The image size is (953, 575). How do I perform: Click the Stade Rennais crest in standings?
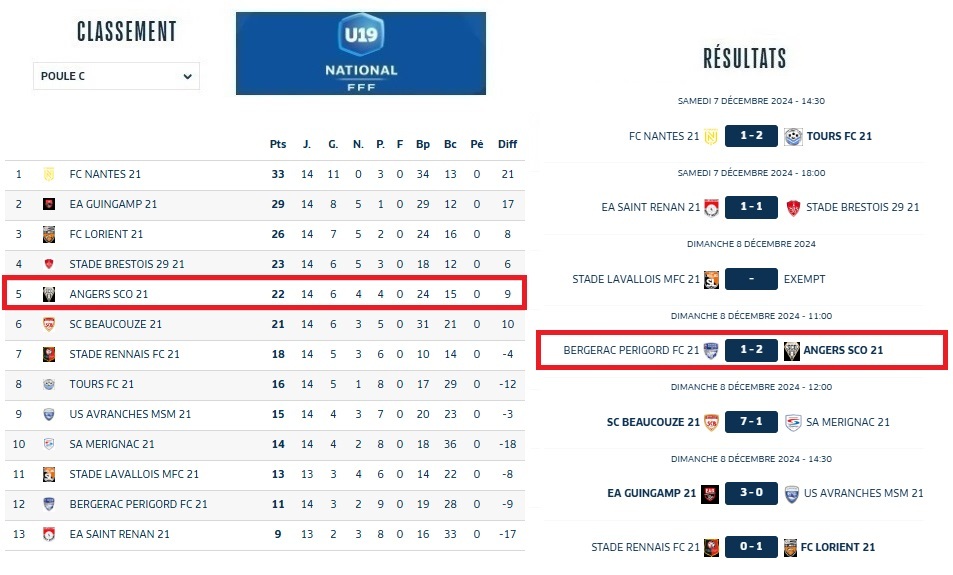click(x=48, y=354)
